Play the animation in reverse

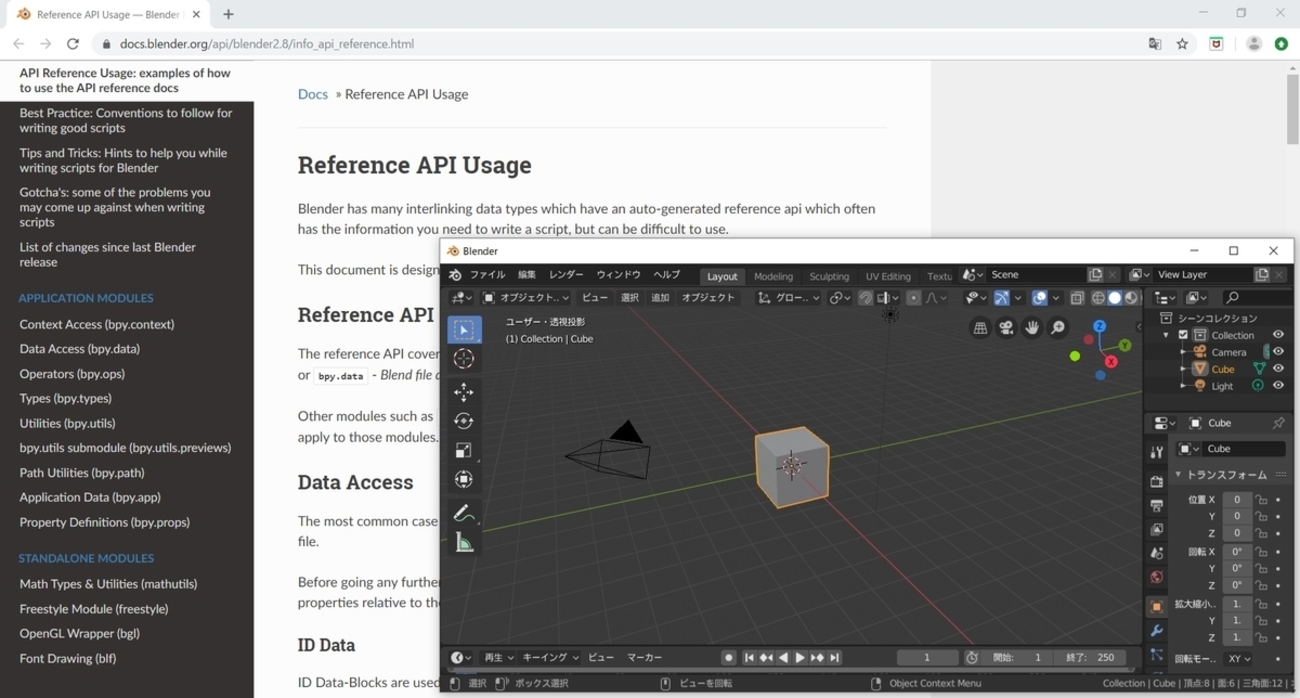tap(783, 658)
